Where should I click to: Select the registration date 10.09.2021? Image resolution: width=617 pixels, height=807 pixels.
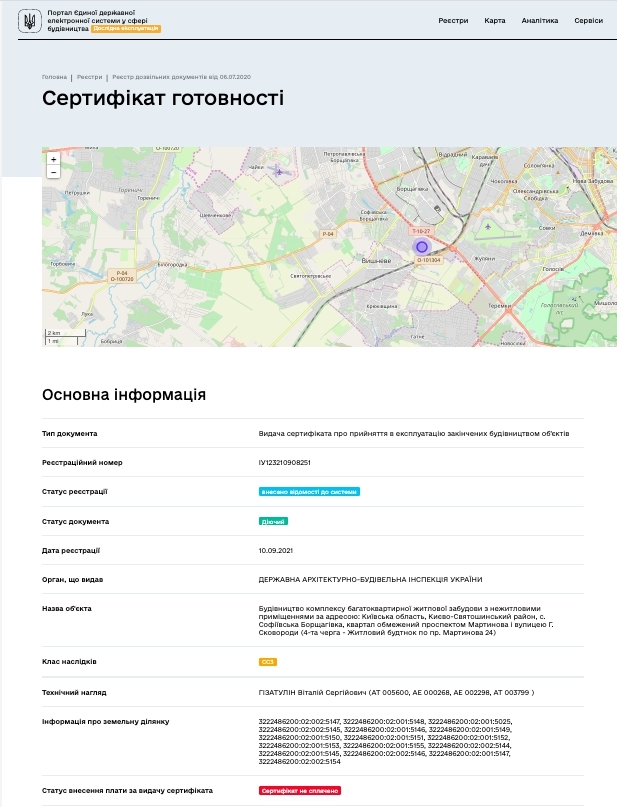click(275, 550)
